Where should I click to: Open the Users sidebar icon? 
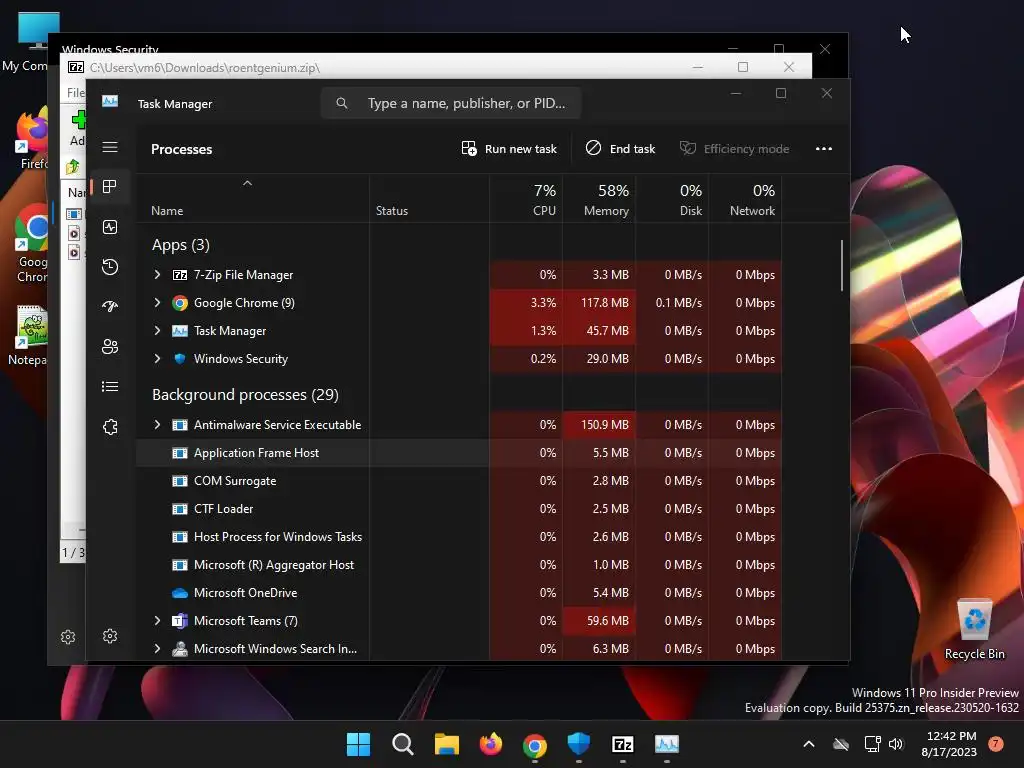pyautogui.click(x=110, y=346)
